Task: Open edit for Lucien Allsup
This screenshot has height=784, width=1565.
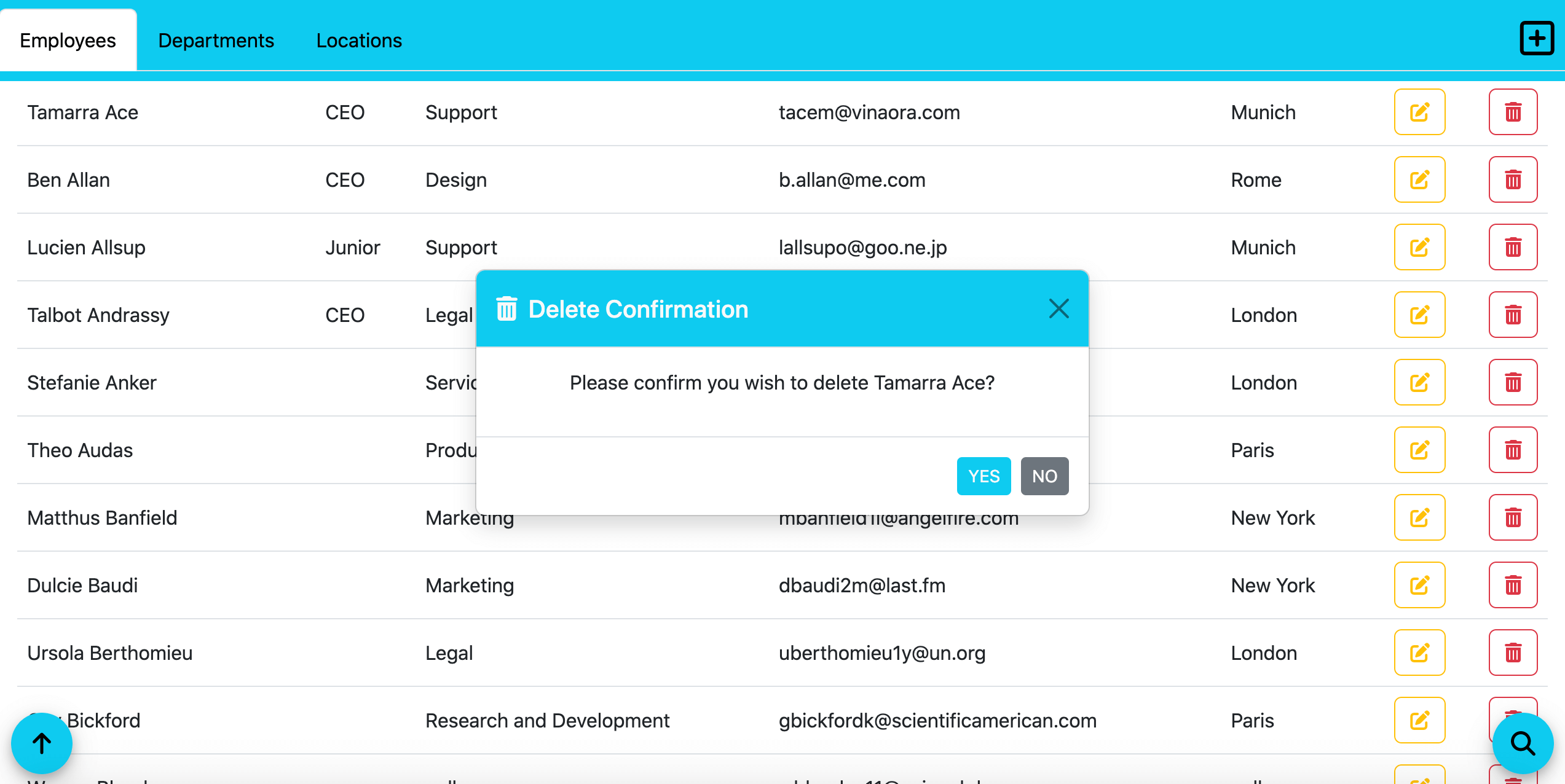Action: pos(1419,248)
